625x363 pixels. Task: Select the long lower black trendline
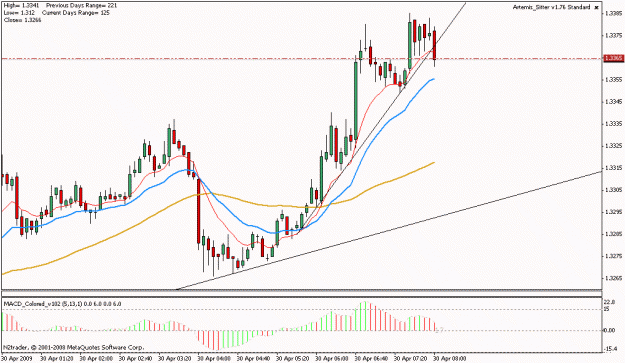pyautogui.click(x=389, y=230)
